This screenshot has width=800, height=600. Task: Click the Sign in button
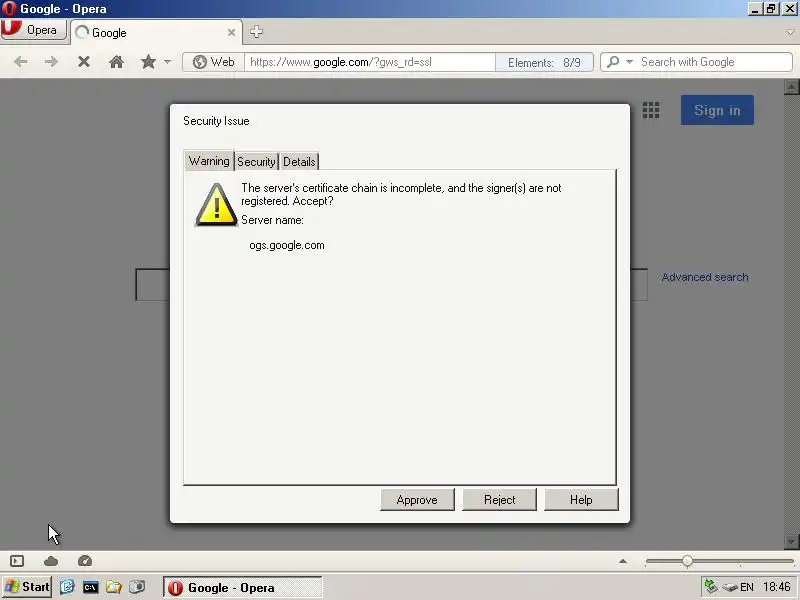pyautogui.click(x=717, y=110)
